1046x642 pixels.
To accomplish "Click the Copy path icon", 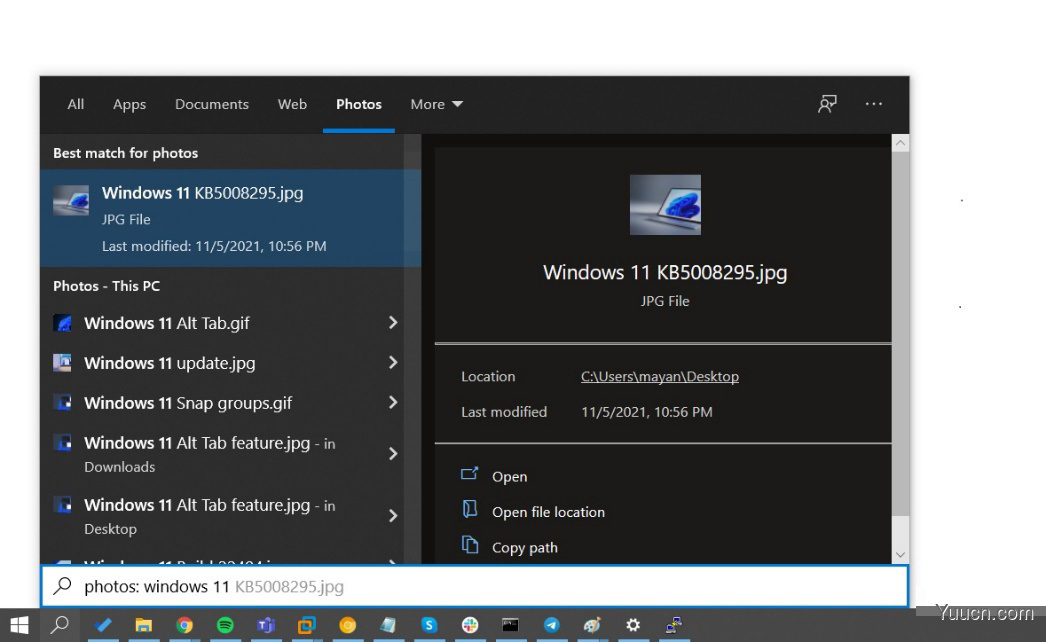I will coord(469,546).
